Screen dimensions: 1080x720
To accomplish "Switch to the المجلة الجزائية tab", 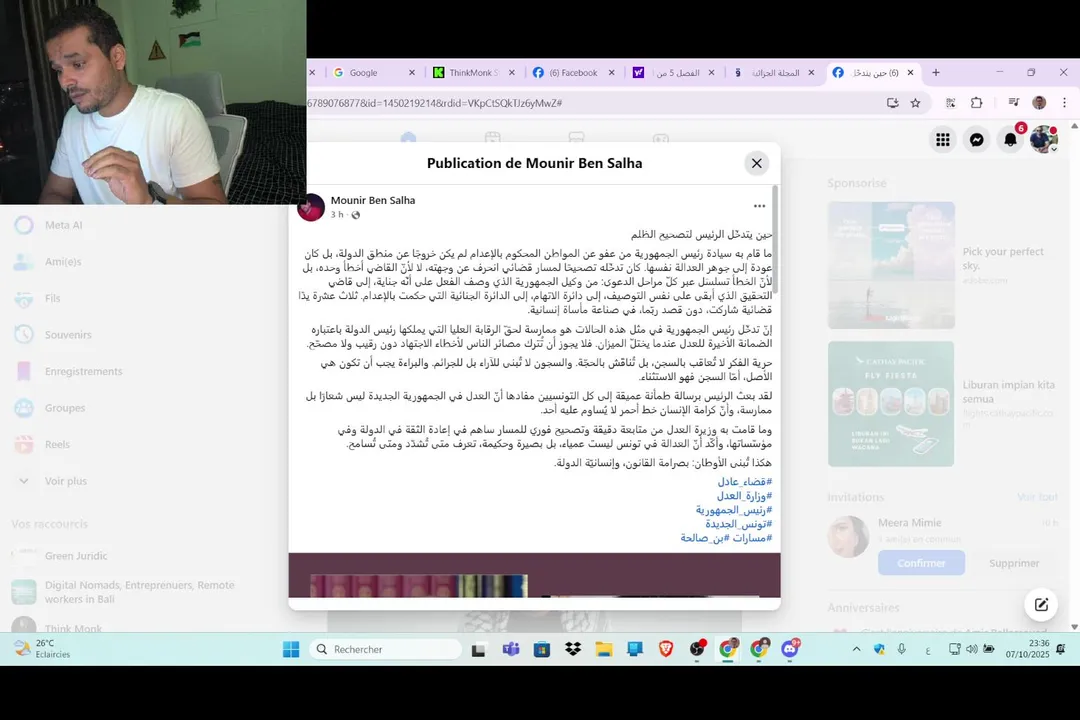I will coord(773,72).
